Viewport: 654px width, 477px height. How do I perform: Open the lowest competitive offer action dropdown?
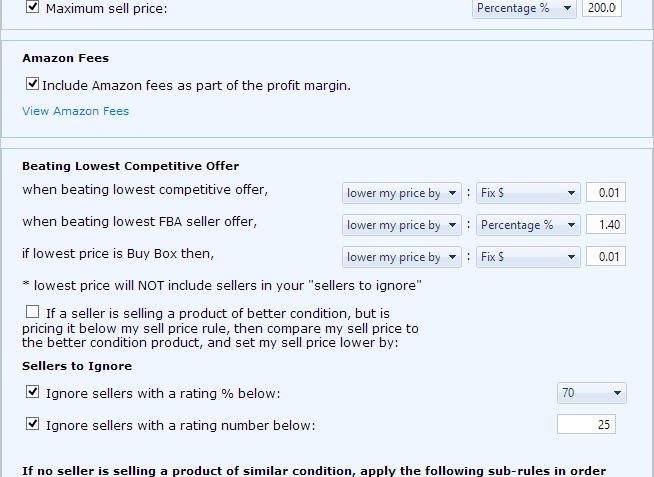(402, 193)
